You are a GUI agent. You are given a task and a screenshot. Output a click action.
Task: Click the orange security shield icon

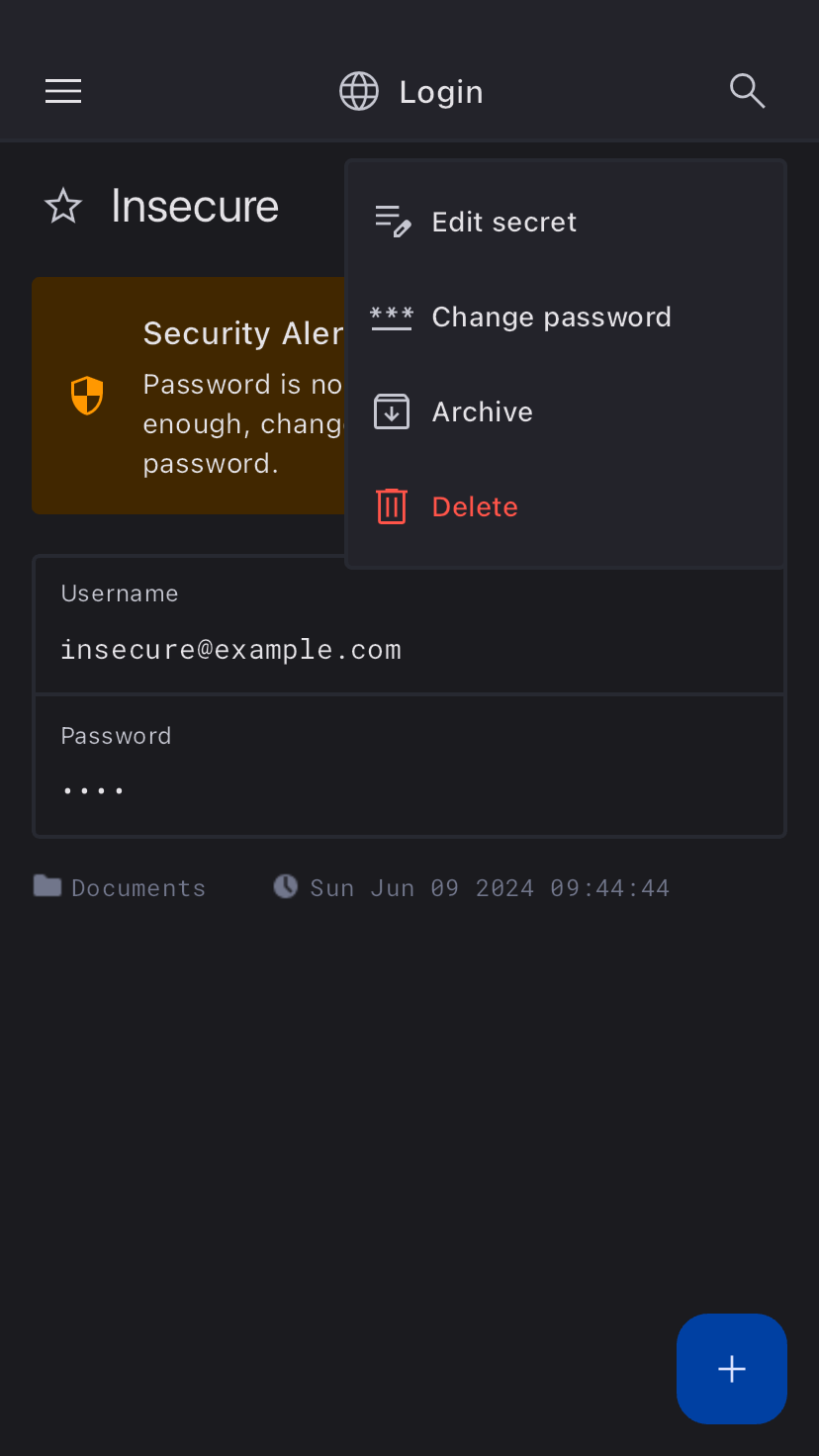point(87,396)
